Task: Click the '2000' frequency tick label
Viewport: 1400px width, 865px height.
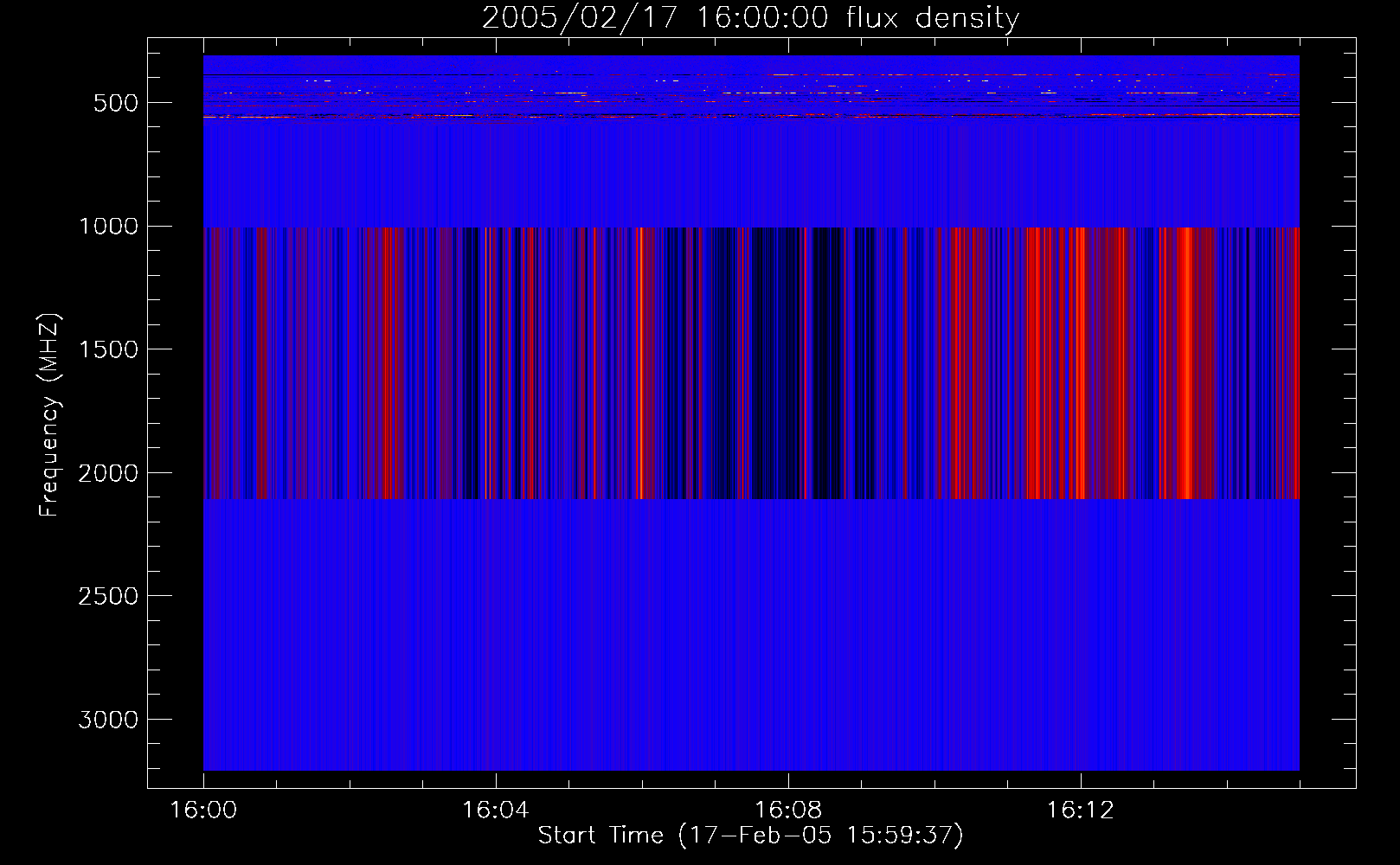Action: [x=108, y=473]
